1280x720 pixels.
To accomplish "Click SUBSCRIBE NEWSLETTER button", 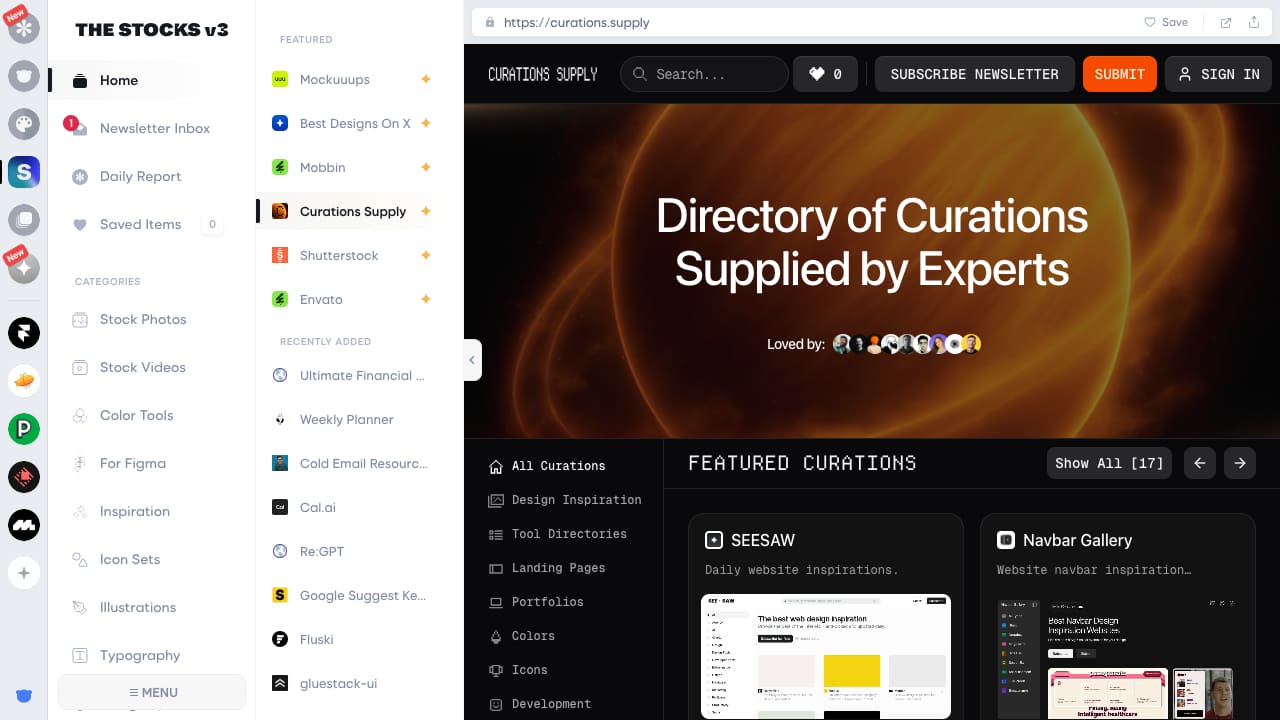I will (x=974, y=74).
